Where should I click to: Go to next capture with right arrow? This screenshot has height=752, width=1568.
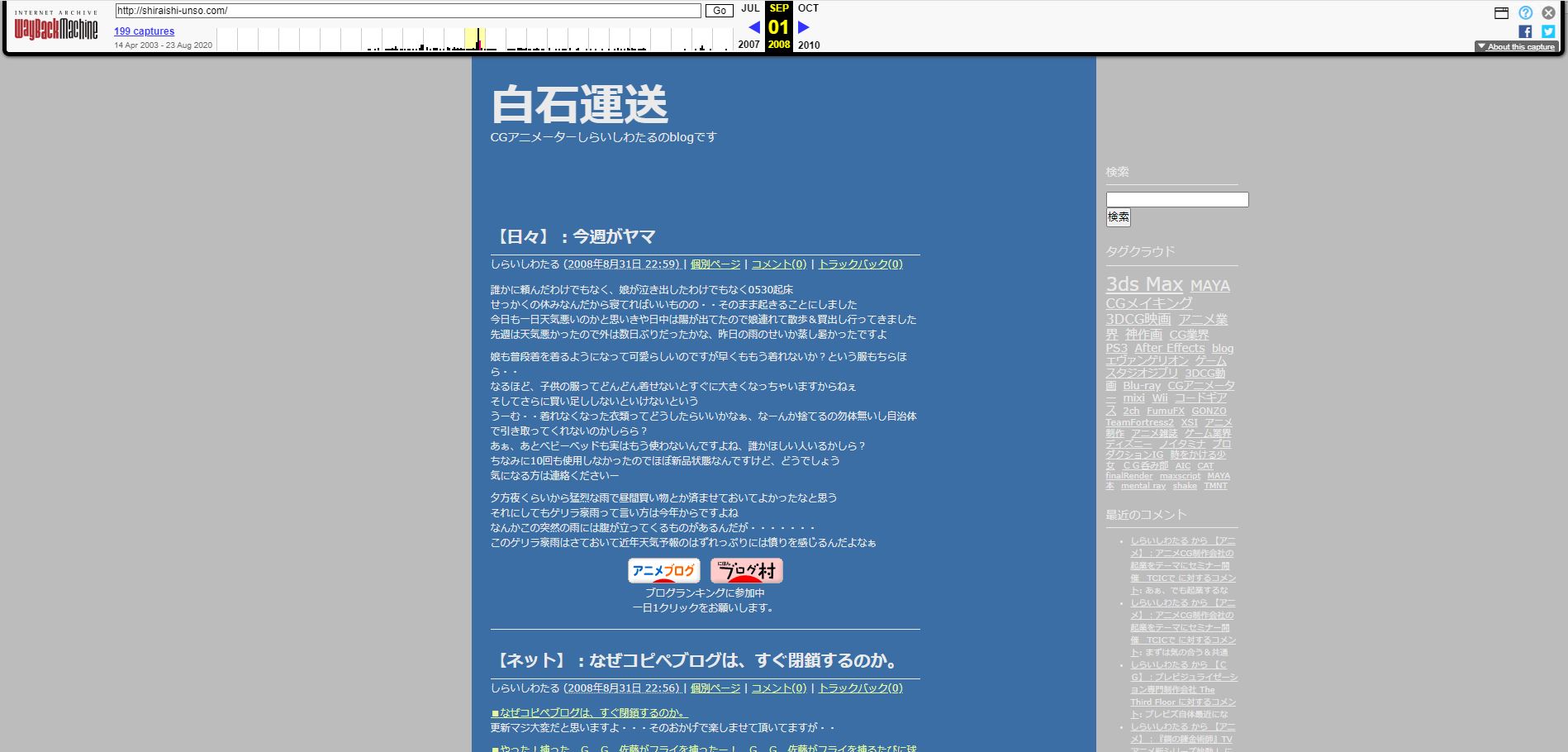803,27
